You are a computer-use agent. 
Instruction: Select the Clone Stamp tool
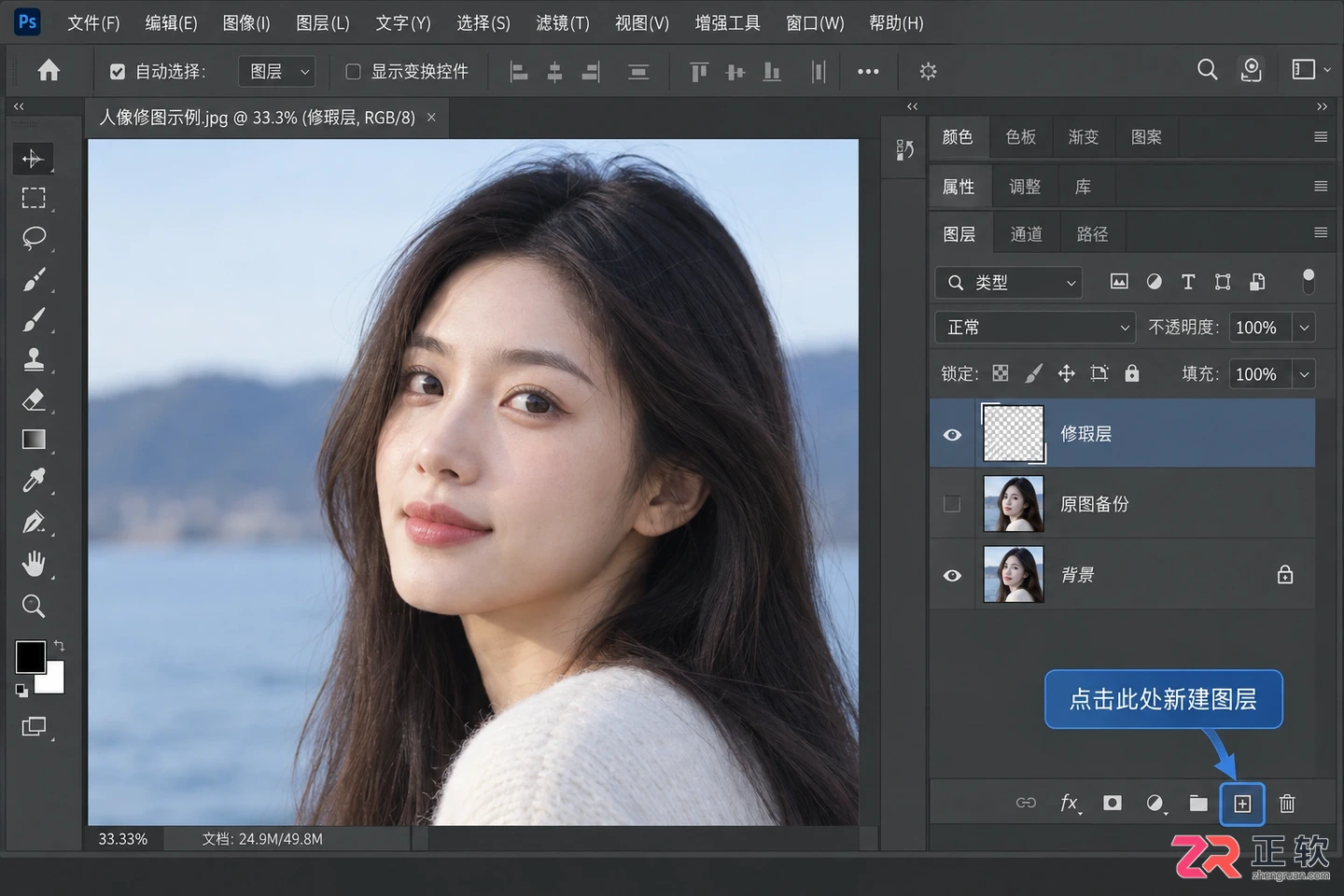(34, 359)
